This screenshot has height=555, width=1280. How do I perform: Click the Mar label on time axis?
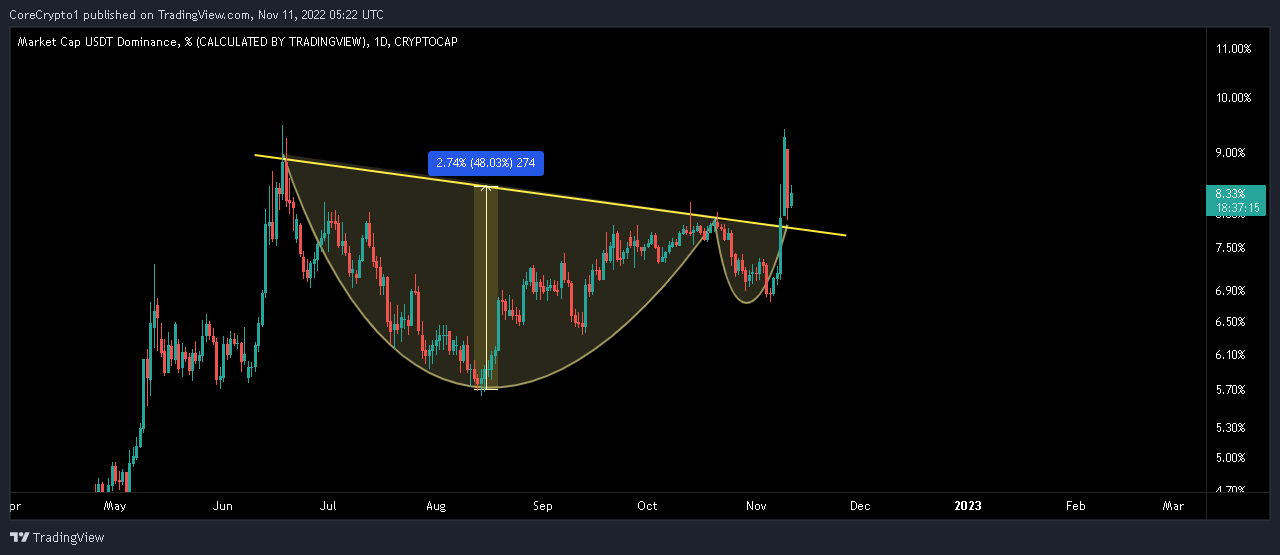1173,506
